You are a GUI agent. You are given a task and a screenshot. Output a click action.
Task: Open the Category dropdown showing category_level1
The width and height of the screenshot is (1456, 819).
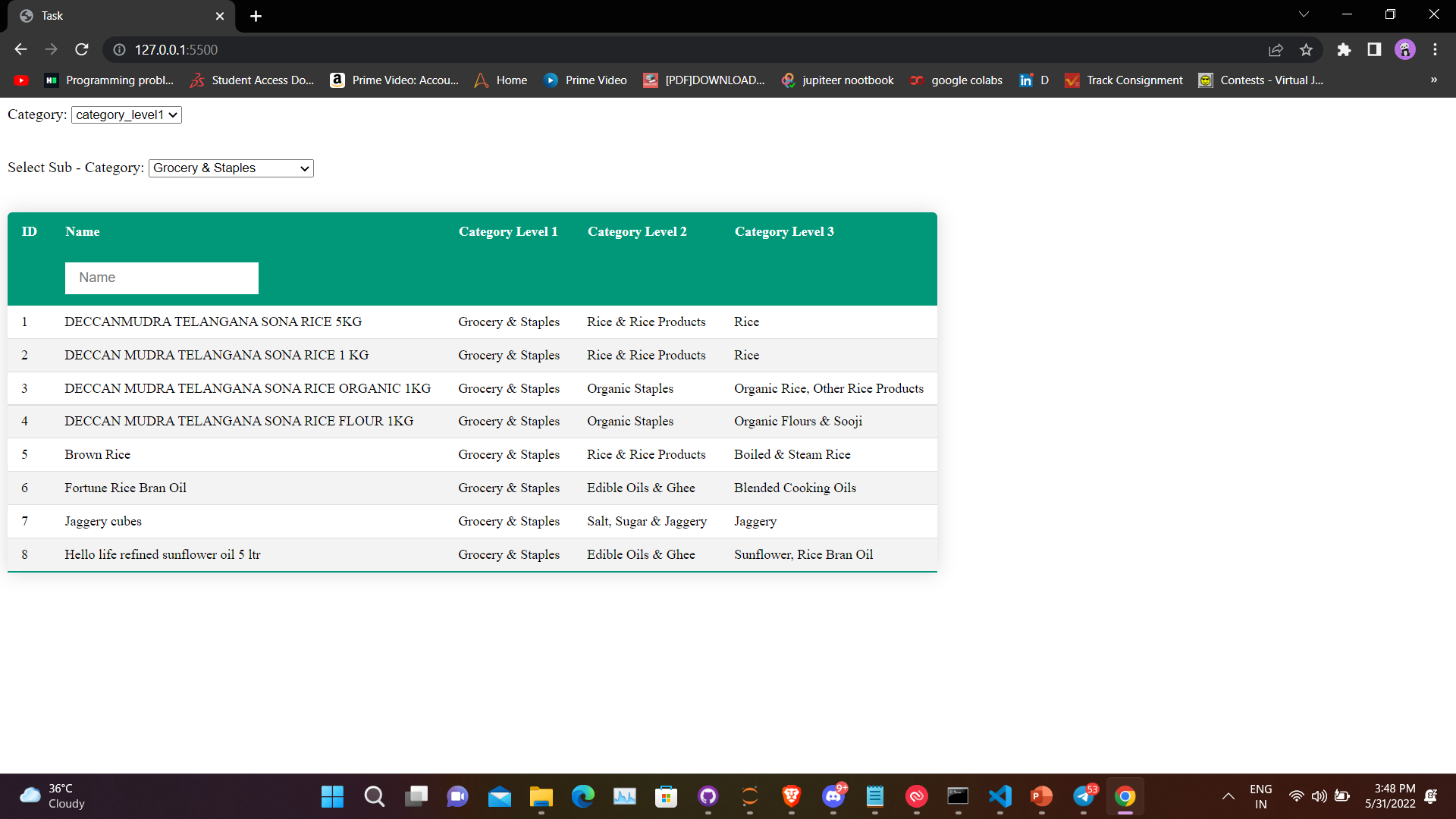[126, 115]
